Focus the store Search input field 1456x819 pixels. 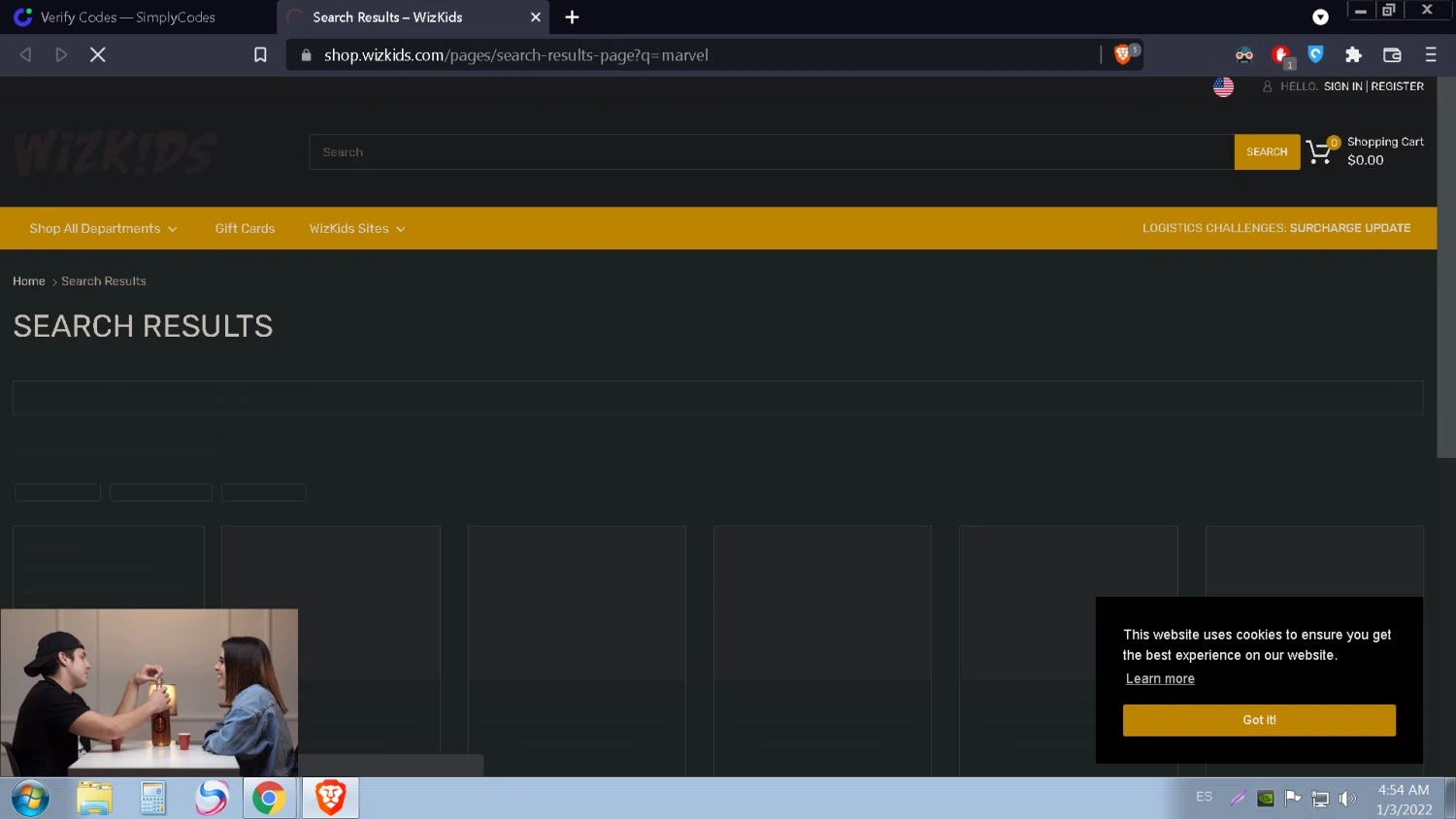pyautogui.click(x=772, y=152)
